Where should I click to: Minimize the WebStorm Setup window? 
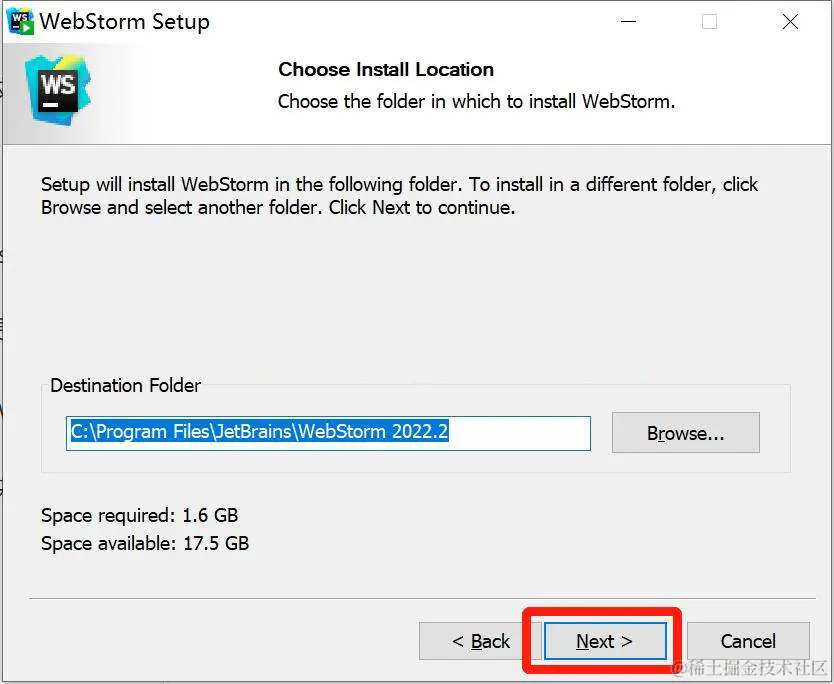(628, 22)
